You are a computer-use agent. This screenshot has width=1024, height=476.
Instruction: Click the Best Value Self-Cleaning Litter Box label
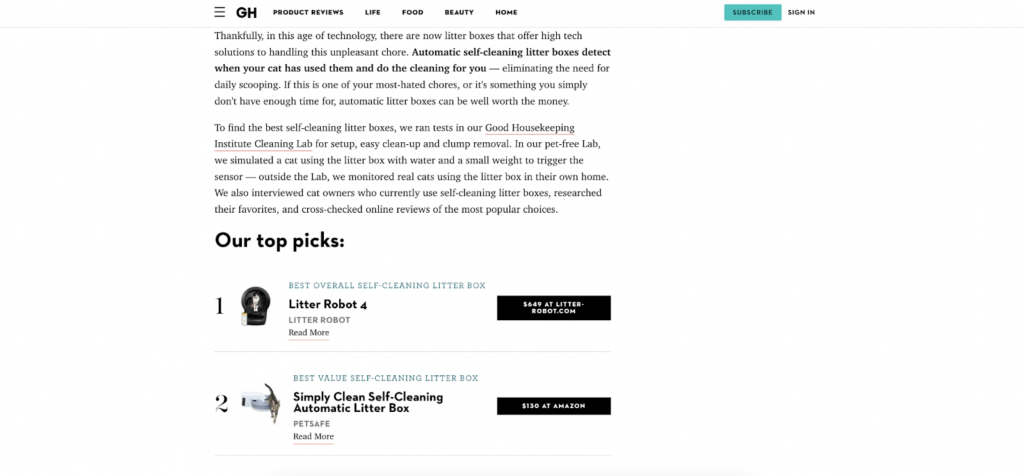click(385, 378)
